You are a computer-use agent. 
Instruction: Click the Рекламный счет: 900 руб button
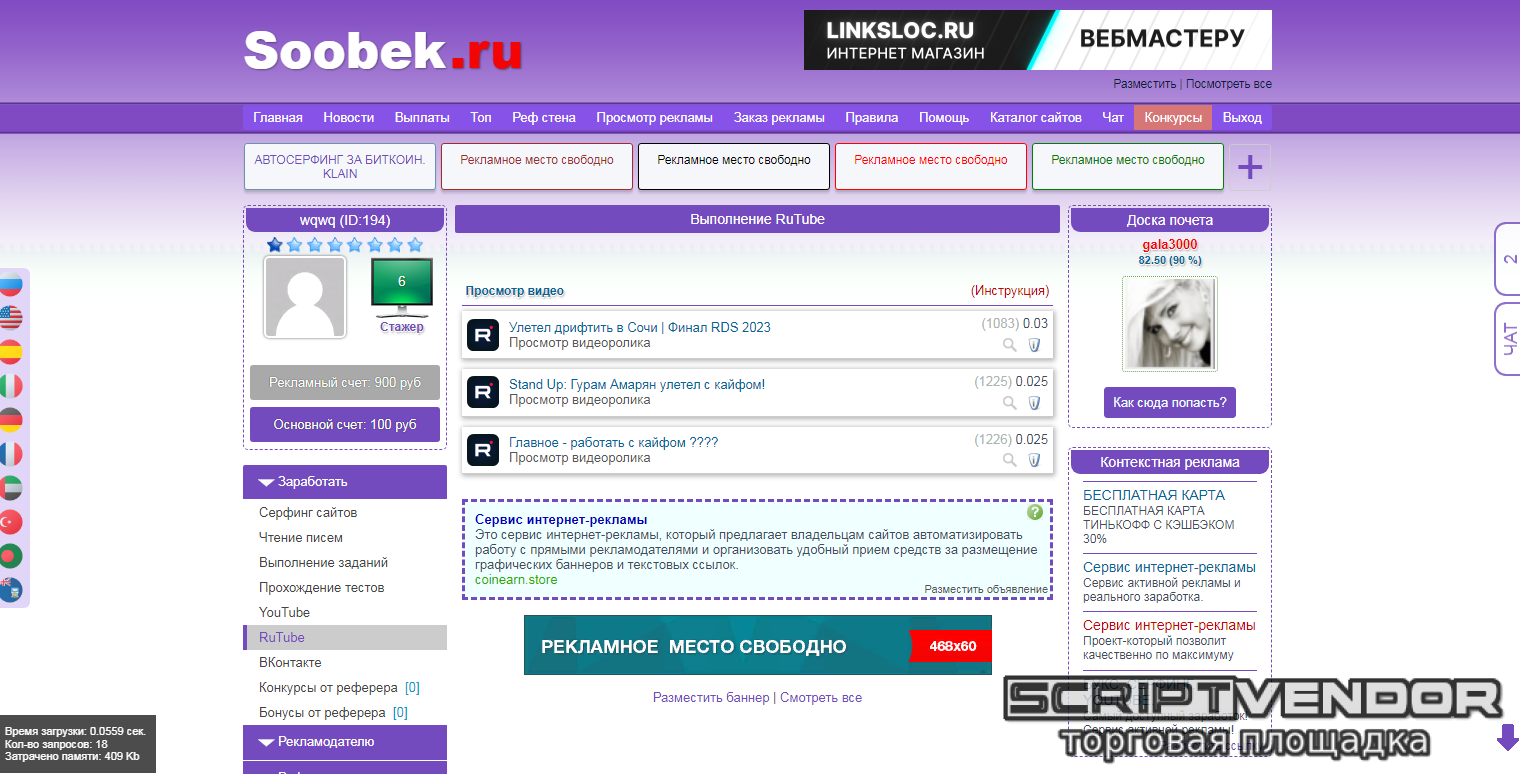pos(345,383)
